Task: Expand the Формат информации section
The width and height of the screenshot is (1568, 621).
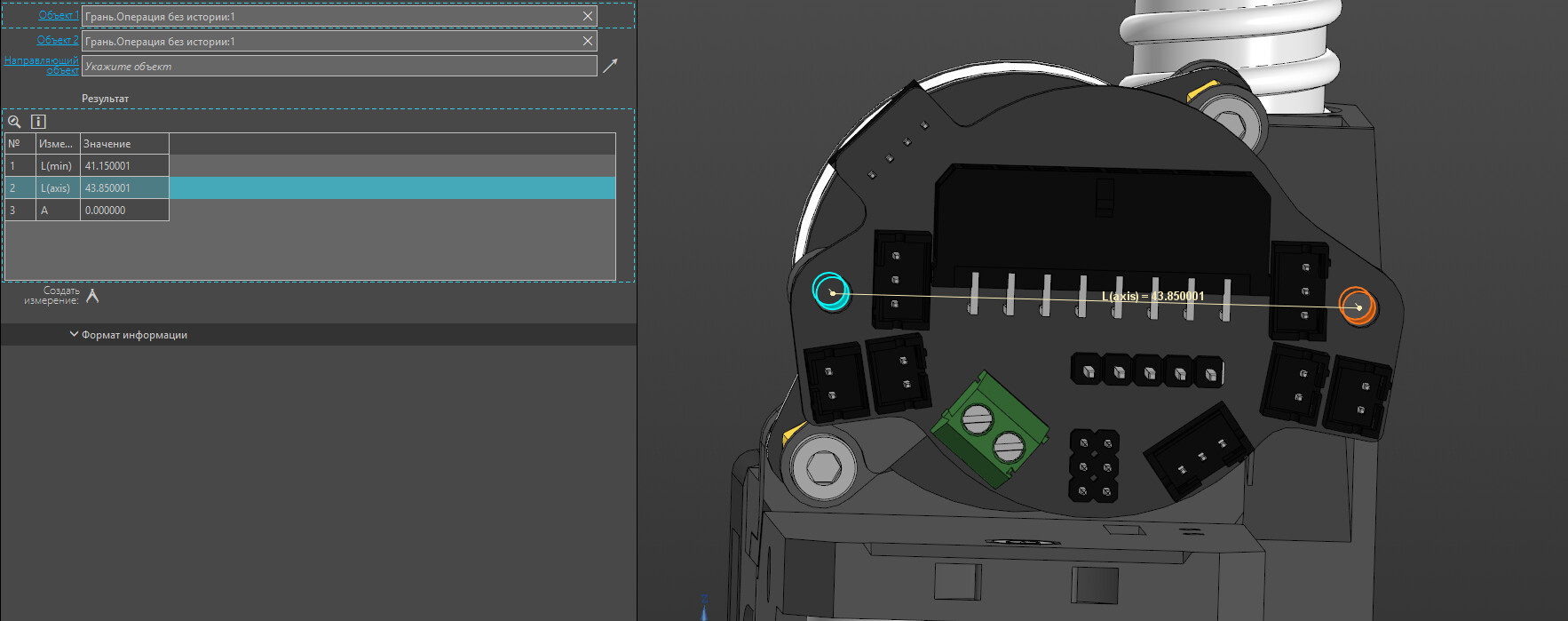Action: (129, 335)
